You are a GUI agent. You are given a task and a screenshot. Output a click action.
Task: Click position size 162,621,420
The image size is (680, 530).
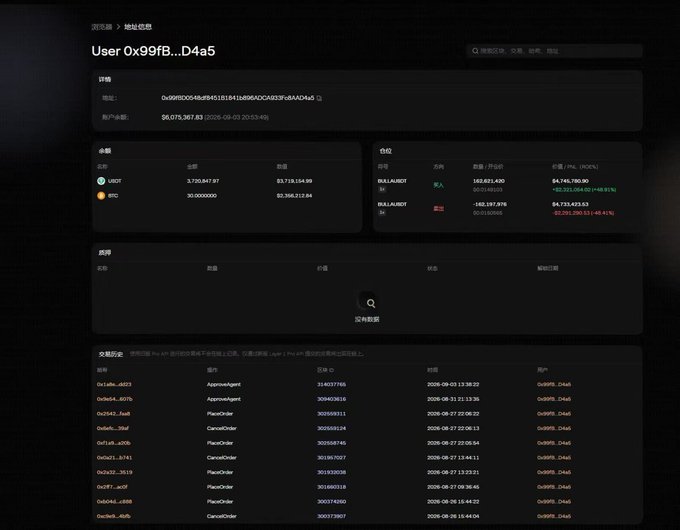click(x=489, y=181)
